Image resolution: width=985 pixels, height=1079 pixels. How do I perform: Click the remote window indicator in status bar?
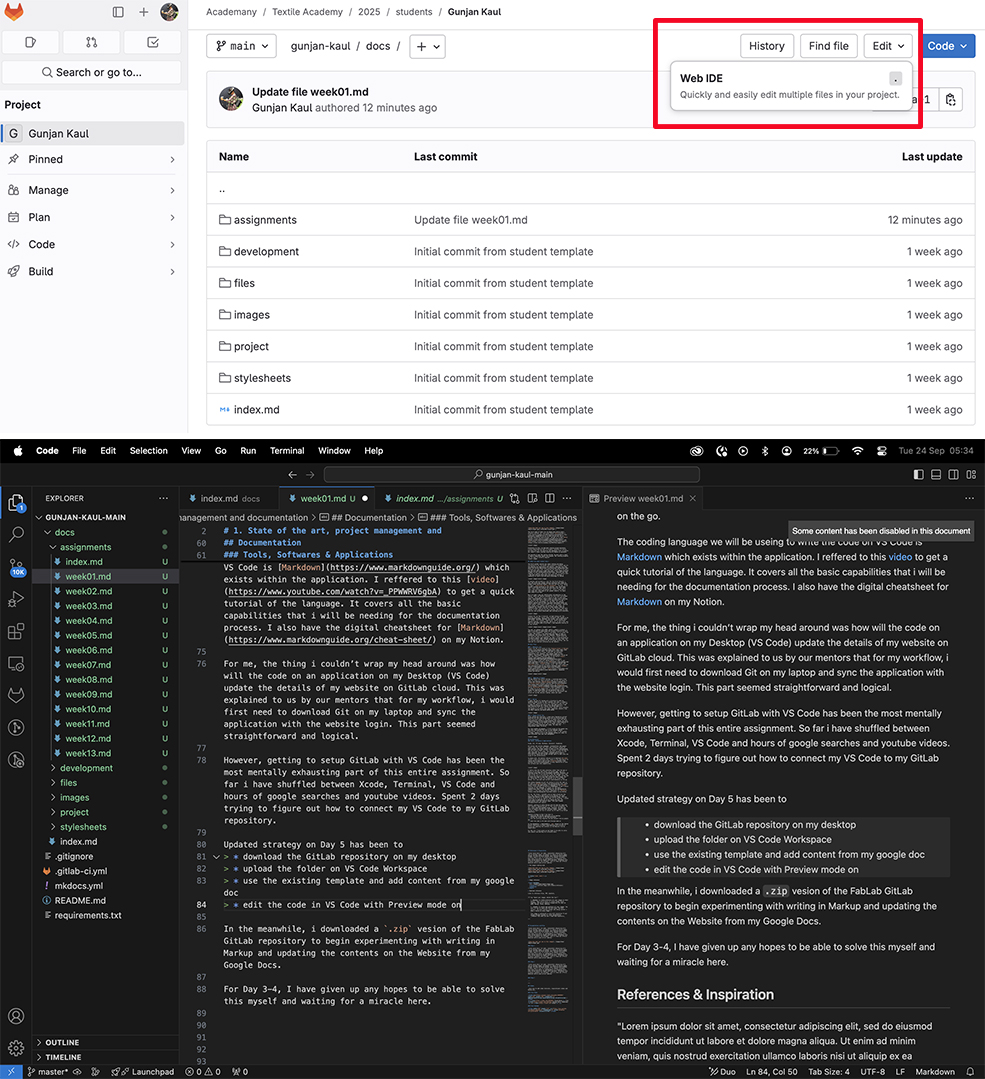(x=10, y=1071)
